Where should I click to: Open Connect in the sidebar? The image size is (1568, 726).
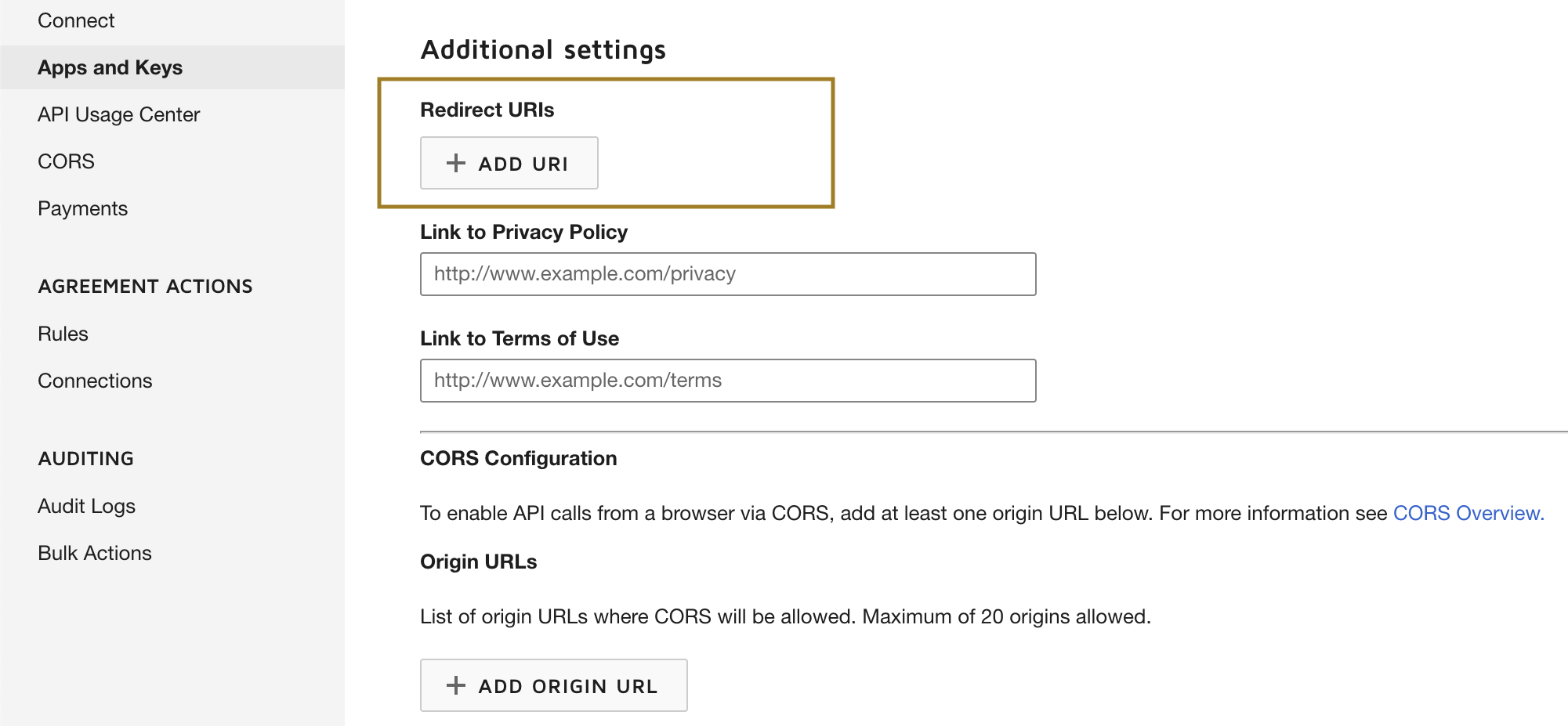76,20
